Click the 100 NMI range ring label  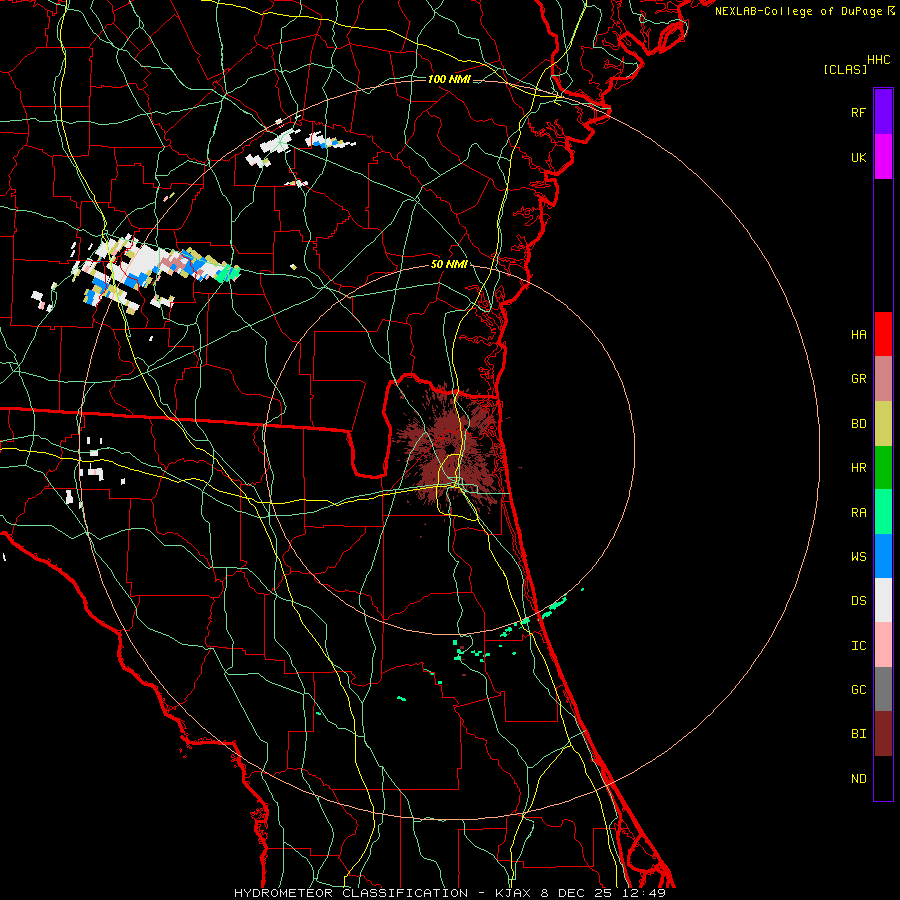449,79
